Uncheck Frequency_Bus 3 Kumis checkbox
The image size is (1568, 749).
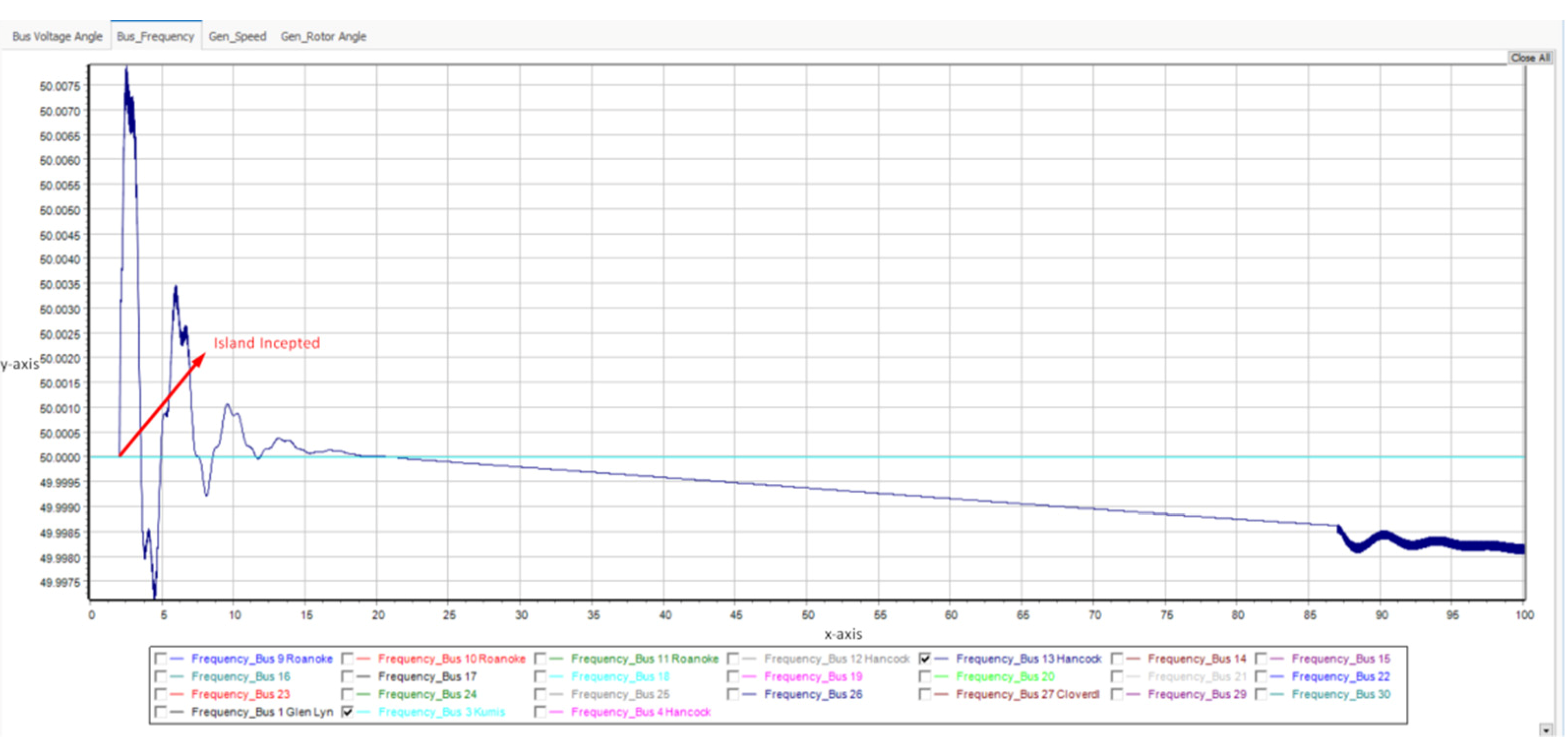click(x=347, y=711)
